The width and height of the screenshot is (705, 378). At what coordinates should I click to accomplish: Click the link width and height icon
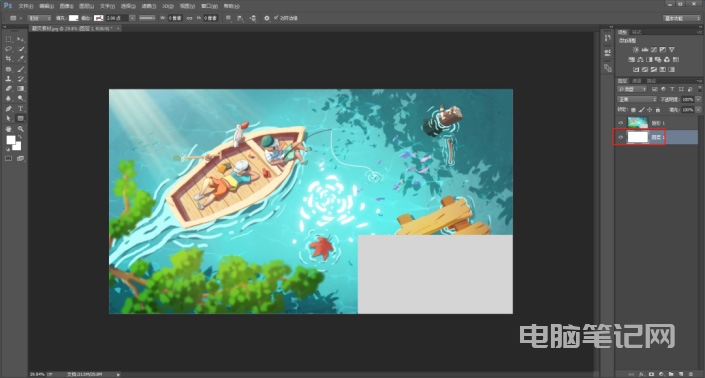[x=189, y=18]
